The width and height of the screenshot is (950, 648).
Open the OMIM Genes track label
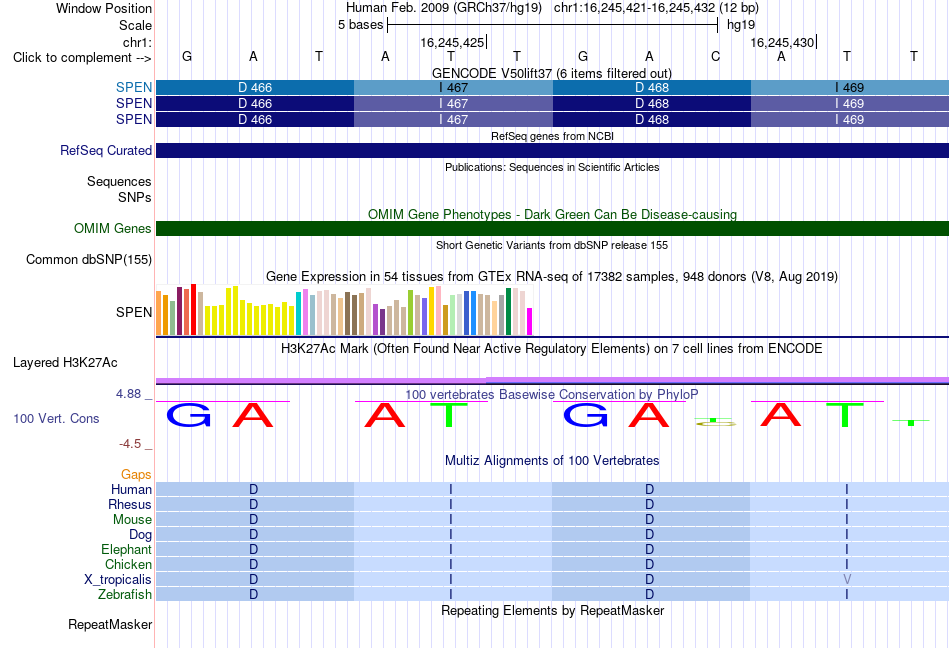112,228
